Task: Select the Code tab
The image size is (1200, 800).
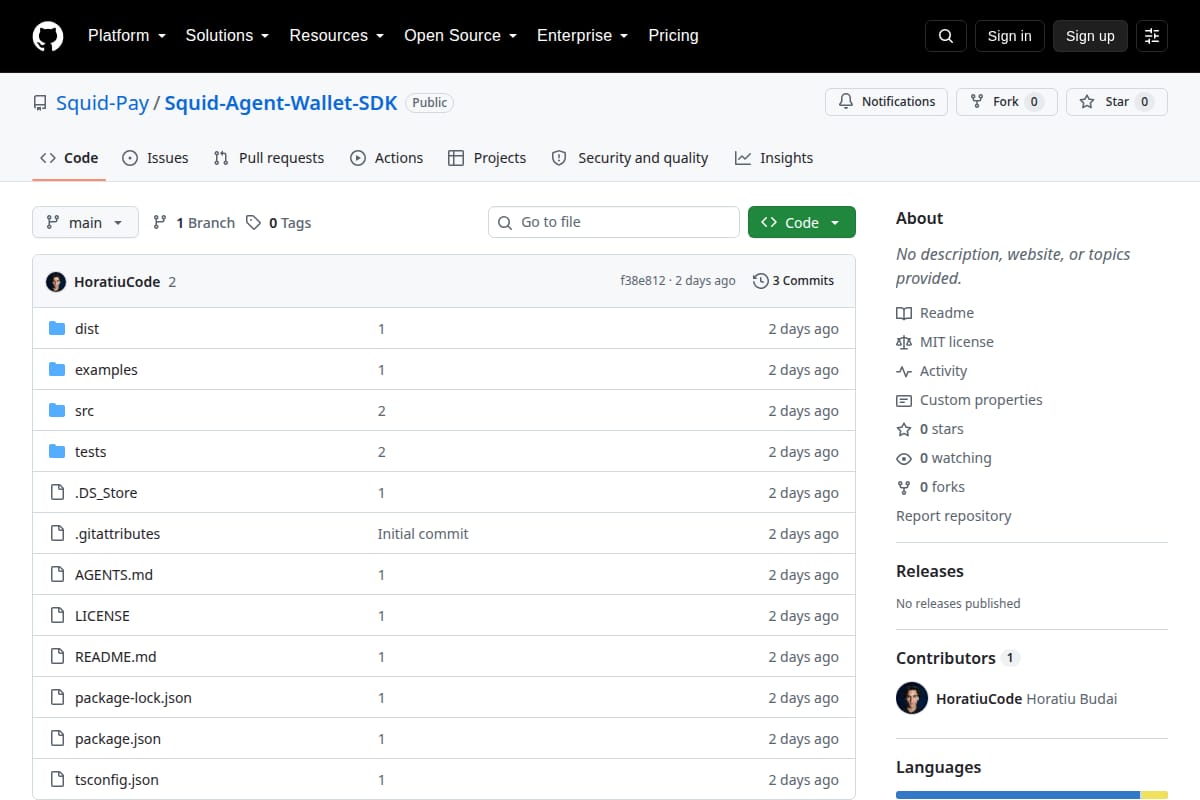Action: click(x=69, y=158)
